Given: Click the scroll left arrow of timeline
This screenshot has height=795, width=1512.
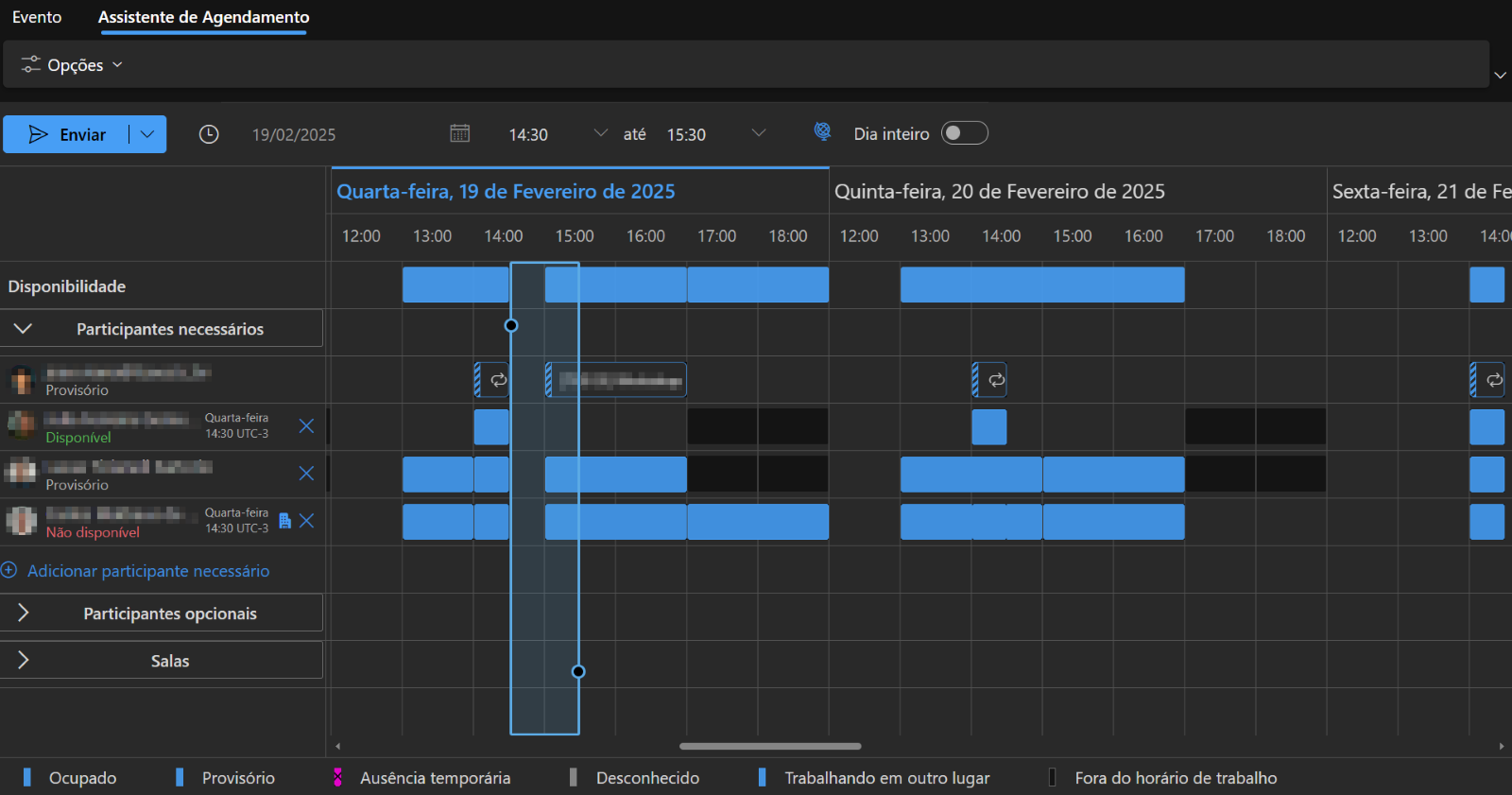Looking at the screenshot, I should pyautogui.click(x=337, y=746).
